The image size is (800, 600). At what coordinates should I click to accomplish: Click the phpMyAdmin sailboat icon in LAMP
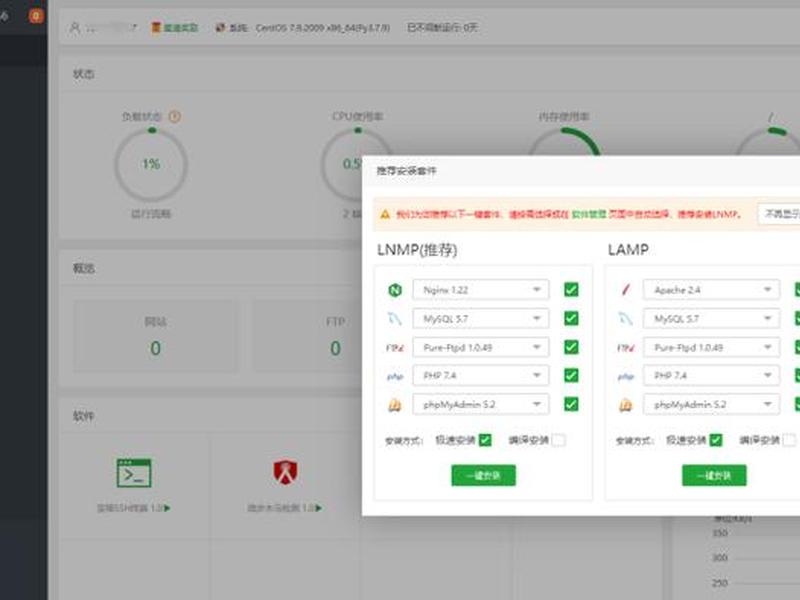coord(626,405)
